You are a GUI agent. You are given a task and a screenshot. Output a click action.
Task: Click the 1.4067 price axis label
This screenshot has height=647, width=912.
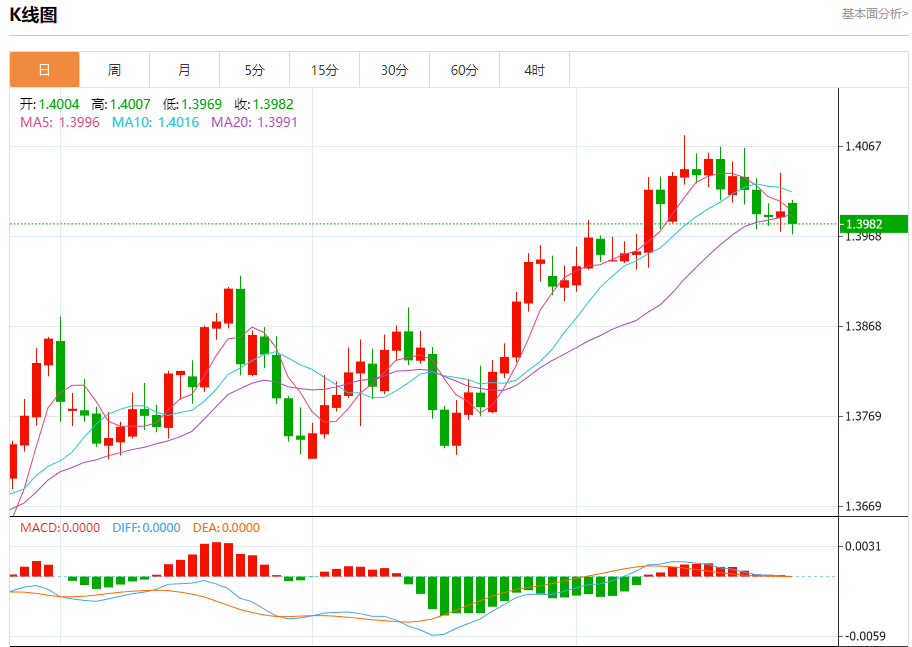[x=863, y=146]
